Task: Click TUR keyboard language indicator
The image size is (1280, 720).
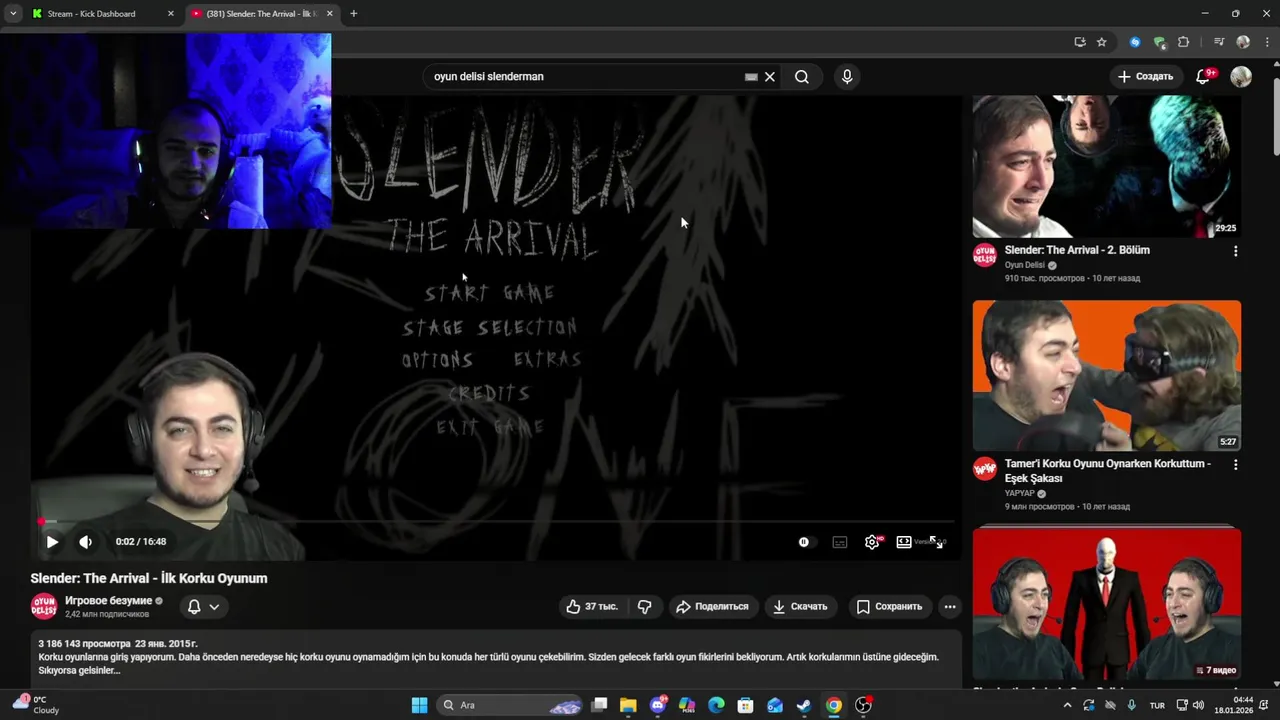Action: point(1157,705)
